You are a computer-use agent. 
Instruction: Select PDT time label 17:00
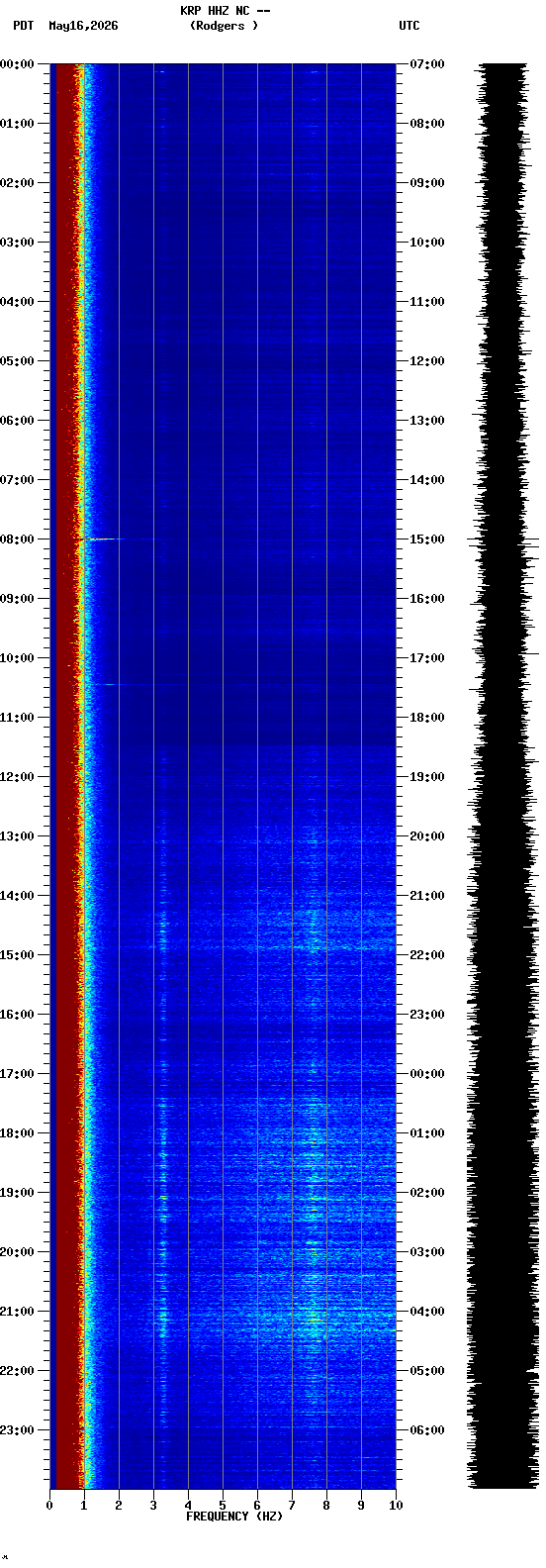17,1074
